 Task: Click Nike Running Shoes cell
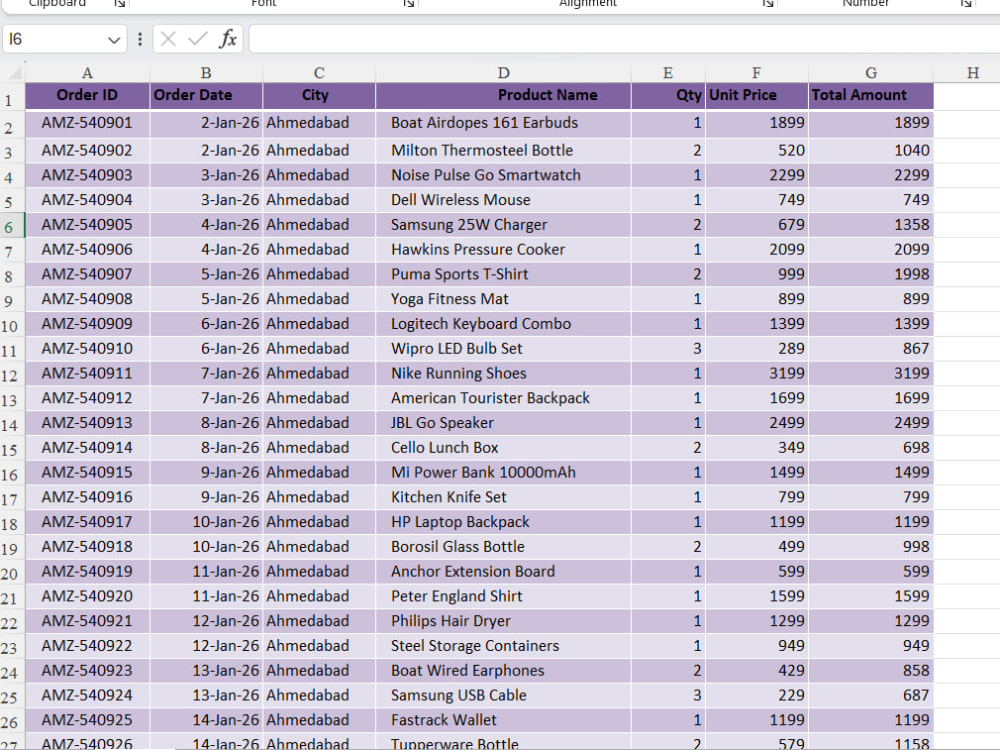click(x=503, y=374)
